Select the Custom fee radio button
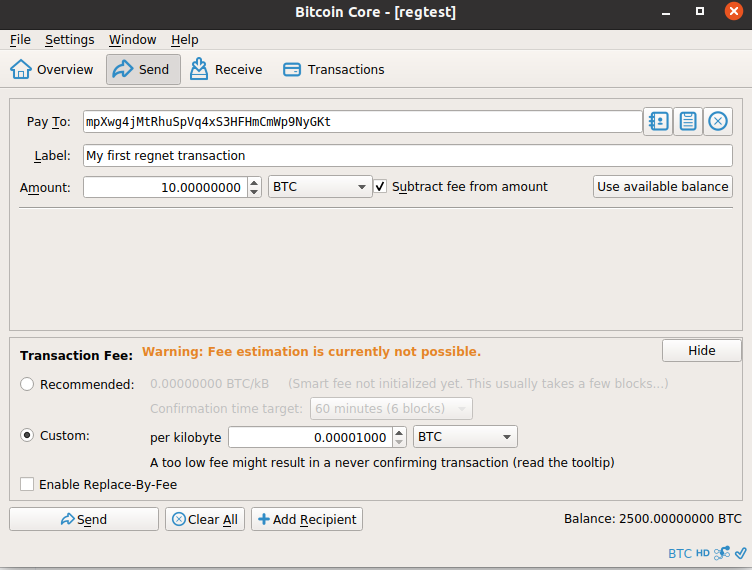 [x=27, y=435]
